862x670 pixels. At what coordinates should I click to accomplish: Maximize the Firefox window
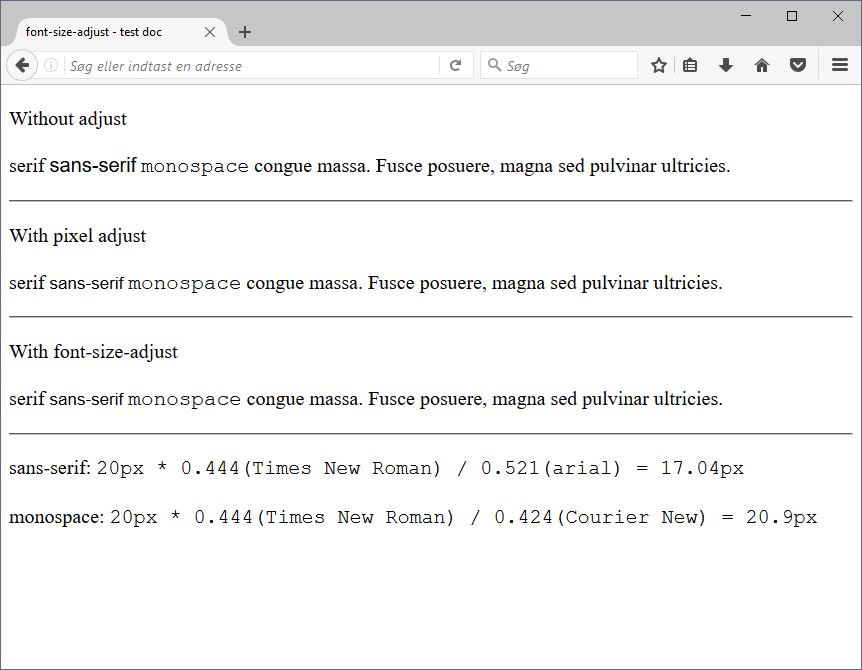click(x=792, y=16)
